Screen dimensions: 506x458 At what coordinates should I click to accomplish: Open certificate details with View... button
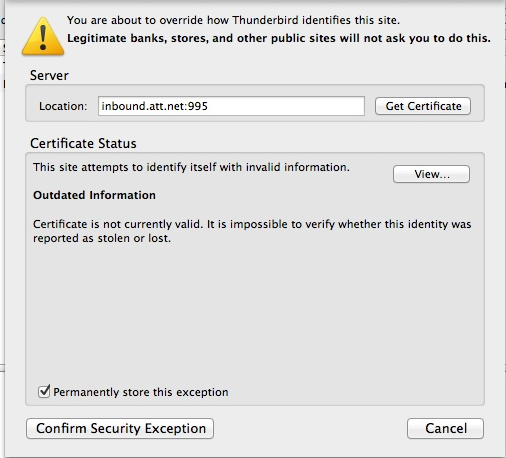click(x=431, y=174)
